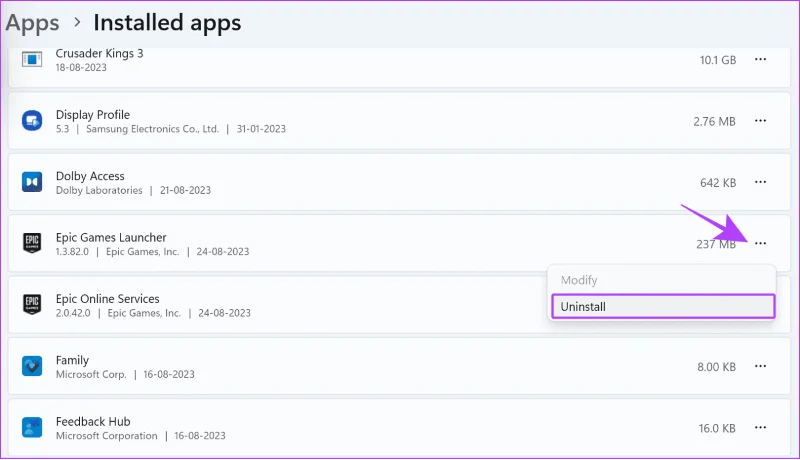The image size is (800, 460).
Task: Open more options for Display Profile
Action: [760, 121]
